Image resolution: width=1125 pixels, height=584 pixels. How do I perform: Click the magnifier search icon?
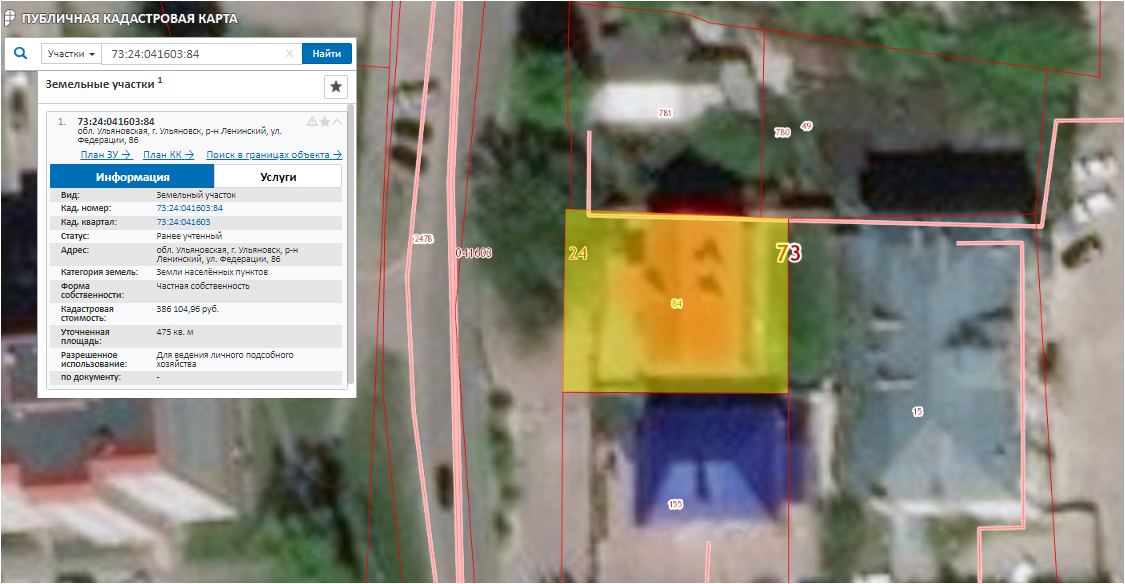(20, 54)
